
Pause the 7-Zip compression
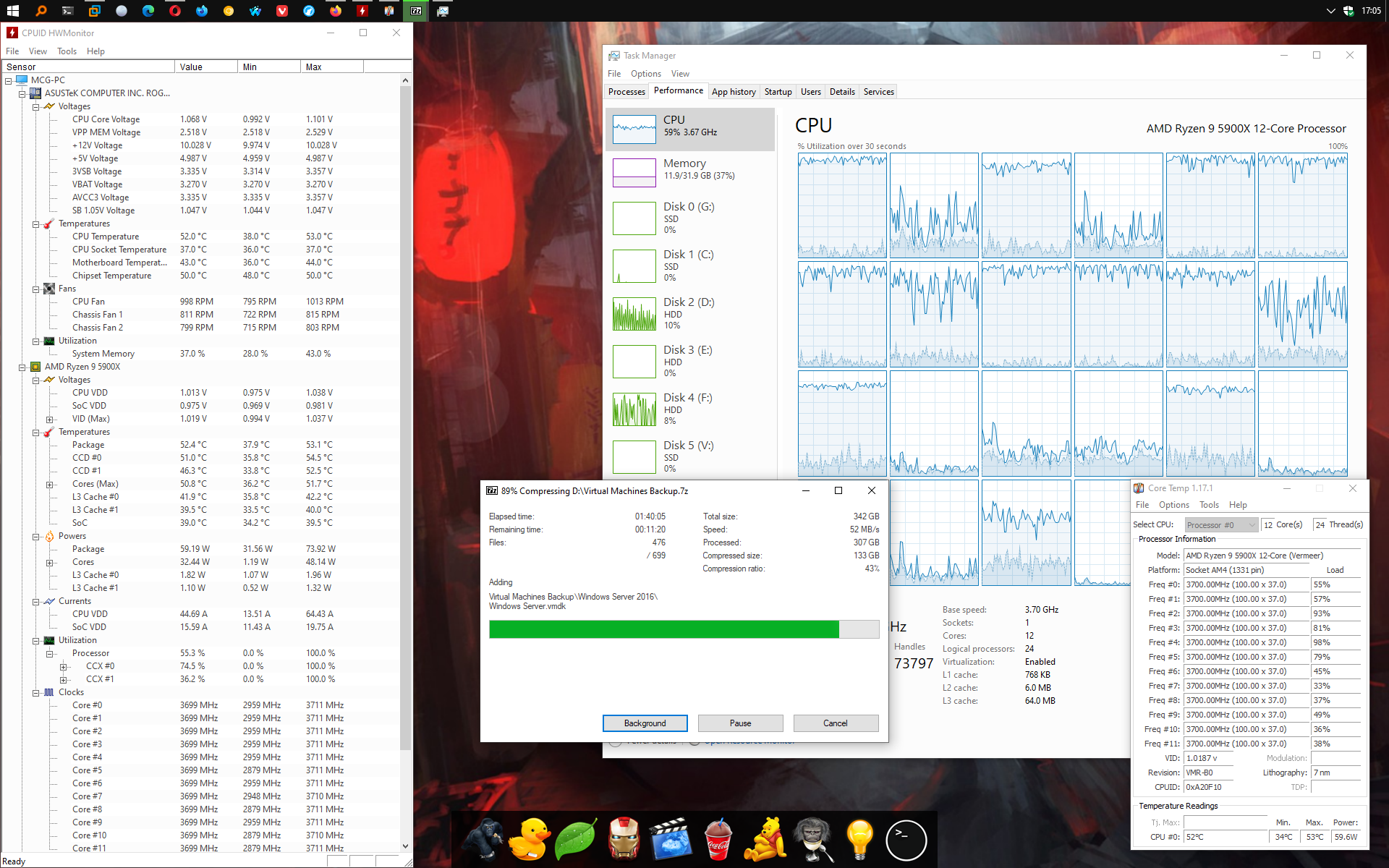pyautogui.click(x=740, y=723)
